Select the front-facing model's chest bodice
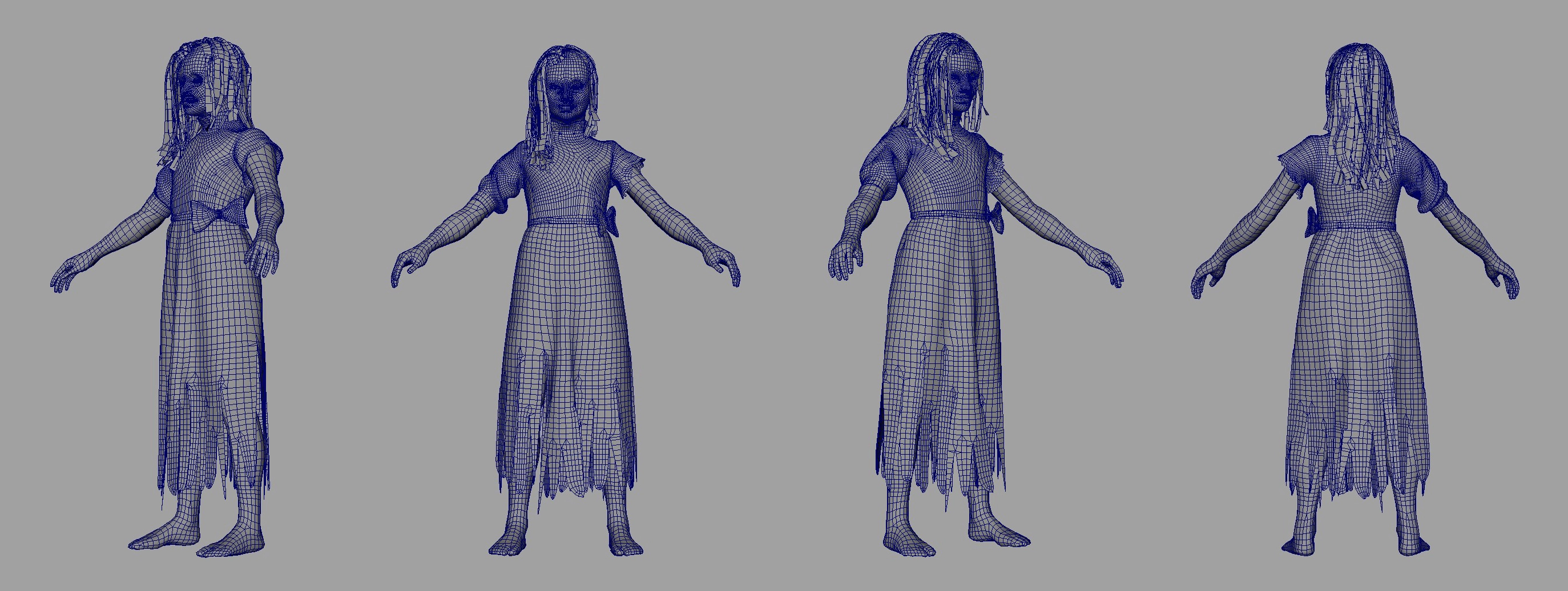1568x591 pixels. pos(565,183)
